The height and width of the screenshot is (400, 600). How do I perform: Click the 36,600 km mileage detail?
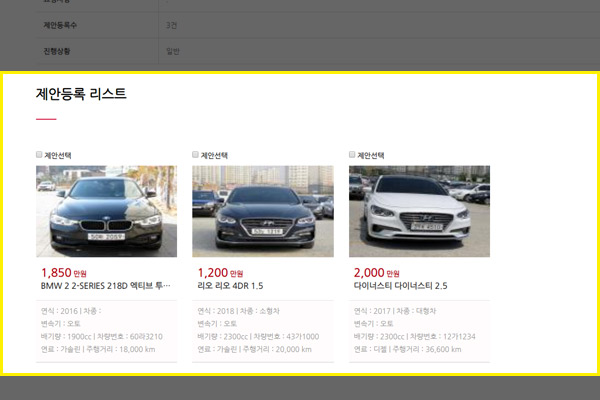click(440, 350)
